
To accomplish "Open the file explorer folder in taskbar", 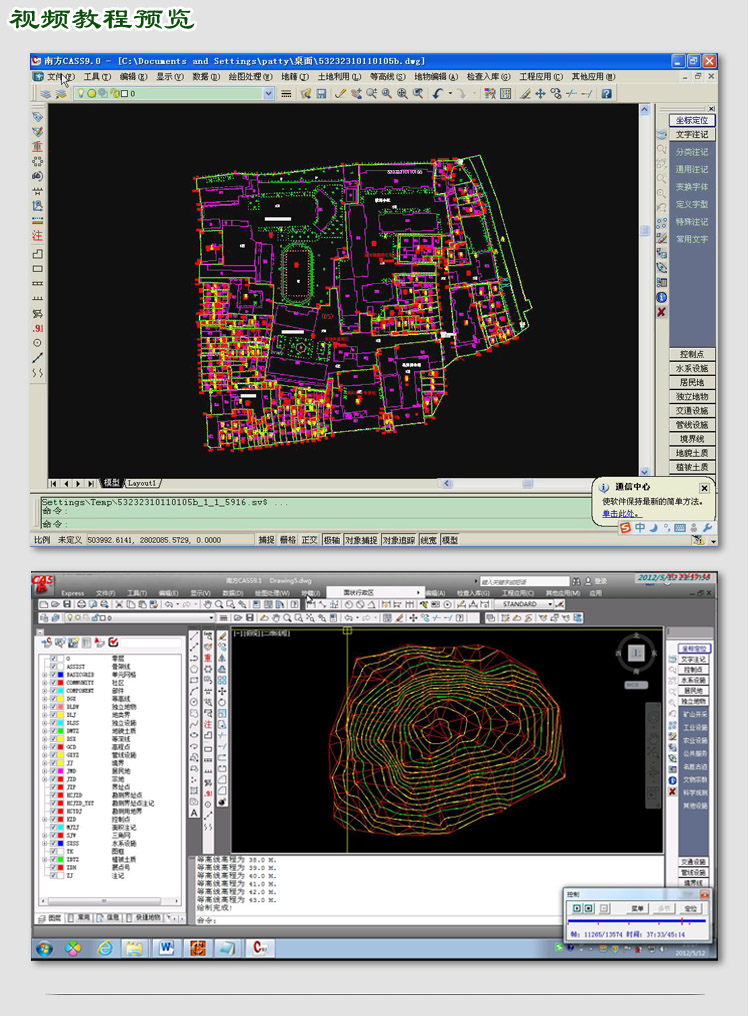I will pyautogui.click(x=135, y=949).
